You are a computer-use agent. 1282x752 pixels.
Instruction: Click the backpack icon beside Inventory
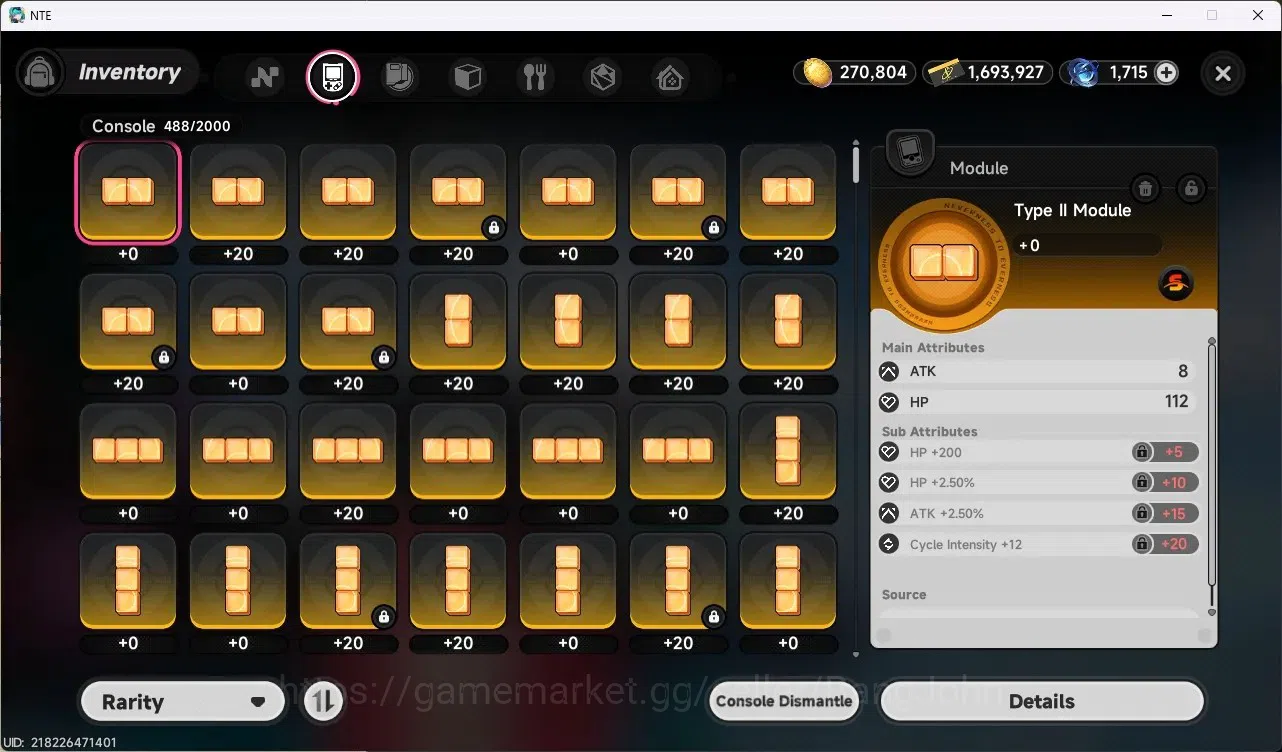click(41, 73)
